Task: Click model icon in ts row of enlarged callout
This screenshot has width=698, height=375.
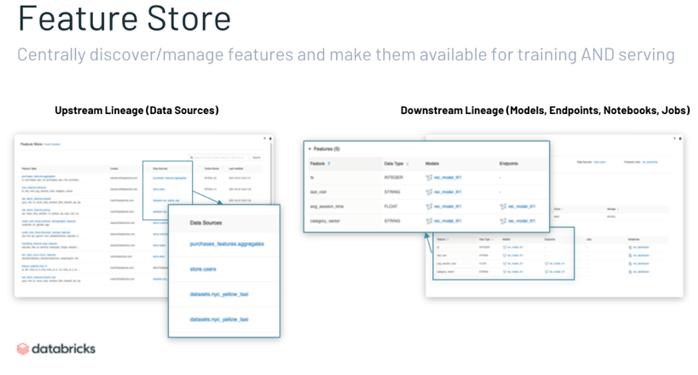Action: (429, 178)
